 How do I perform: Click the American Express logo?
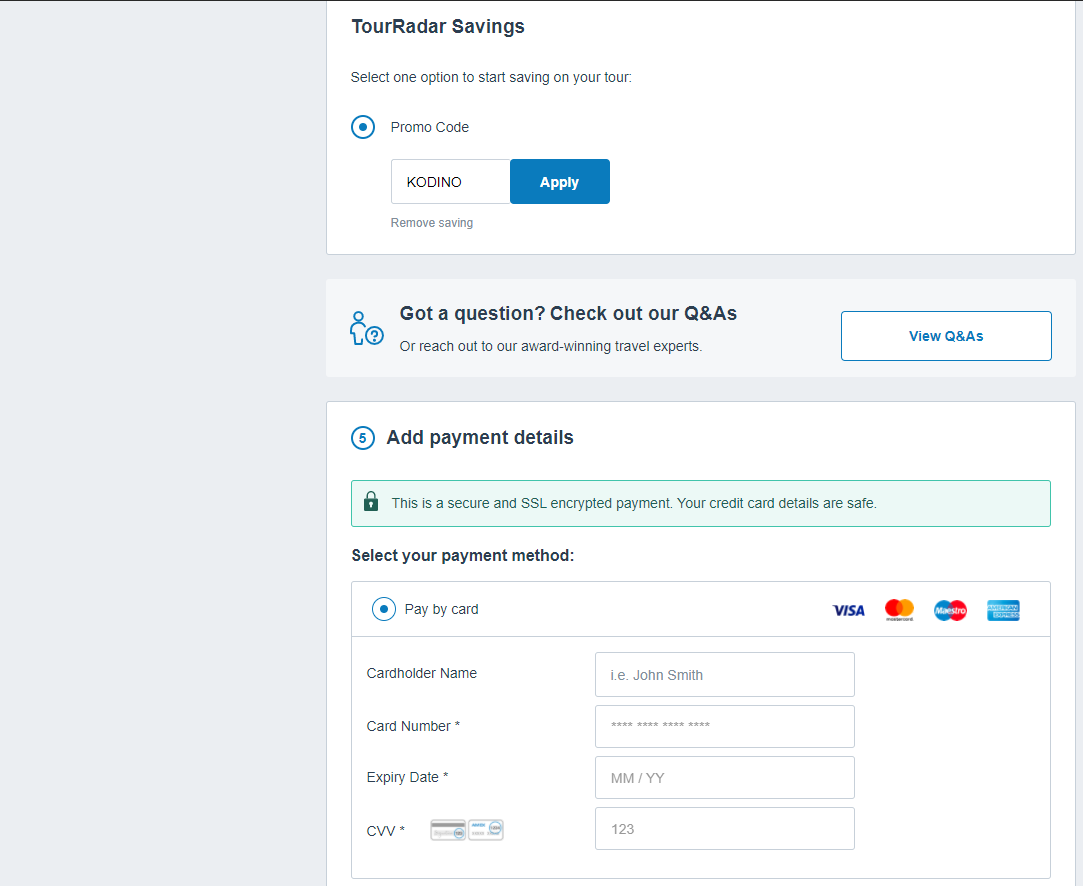[x=1004, y=610]
